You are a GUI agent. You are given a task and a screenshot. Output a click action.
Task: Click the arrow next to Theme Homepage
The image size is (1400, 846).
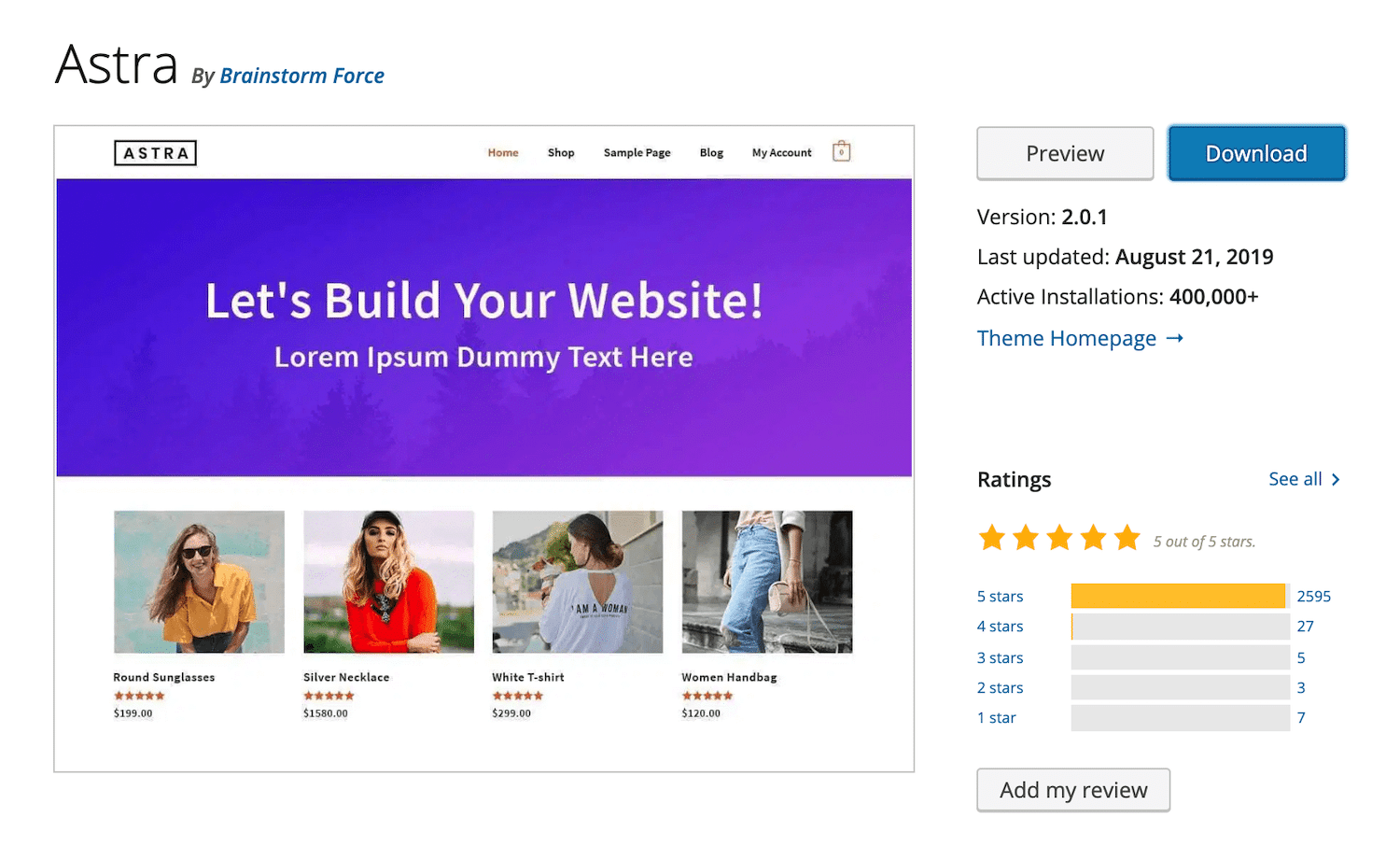click(1175, 338)
